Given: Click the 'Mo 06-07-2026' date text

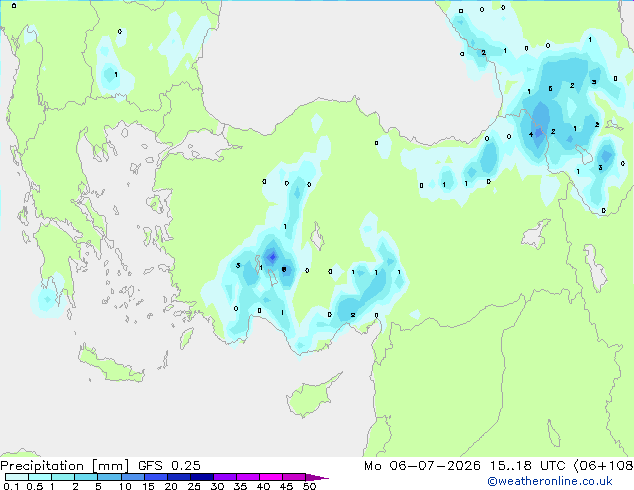Looking at the screenshot, I should (x=422, y=466).
